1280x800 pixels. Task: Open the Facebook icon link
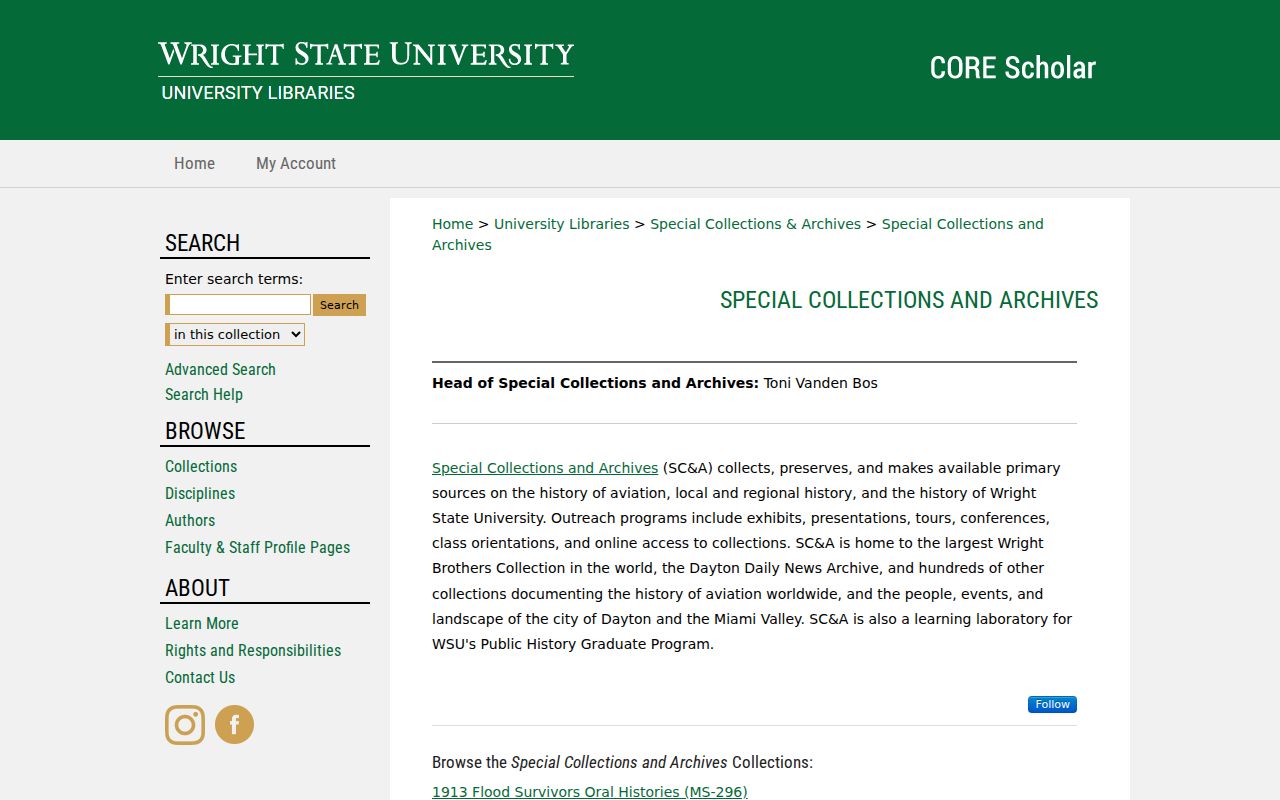[235, 725]
